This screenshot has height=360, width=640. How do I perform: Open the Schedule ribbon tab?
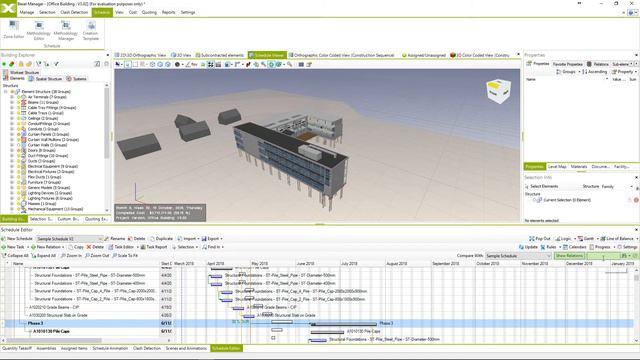pos(102,13)
